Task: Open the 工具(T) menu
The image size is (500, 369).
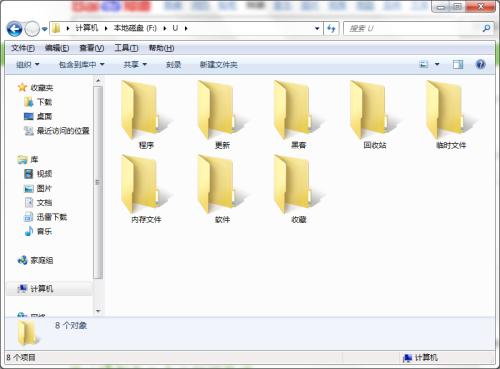Action: click(126, 48)
